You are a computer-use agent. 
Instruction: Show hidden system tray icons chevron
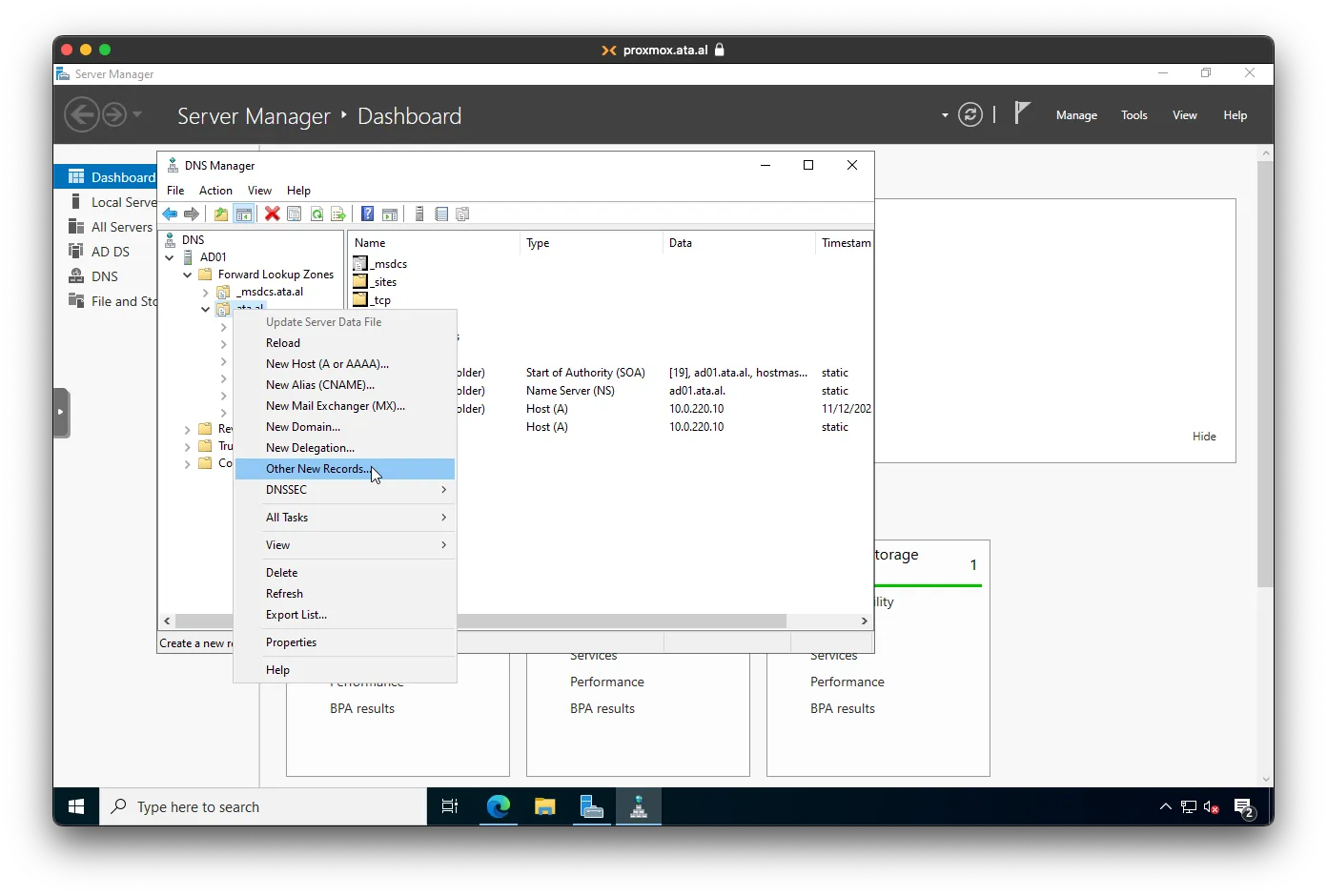[1165, 807]
